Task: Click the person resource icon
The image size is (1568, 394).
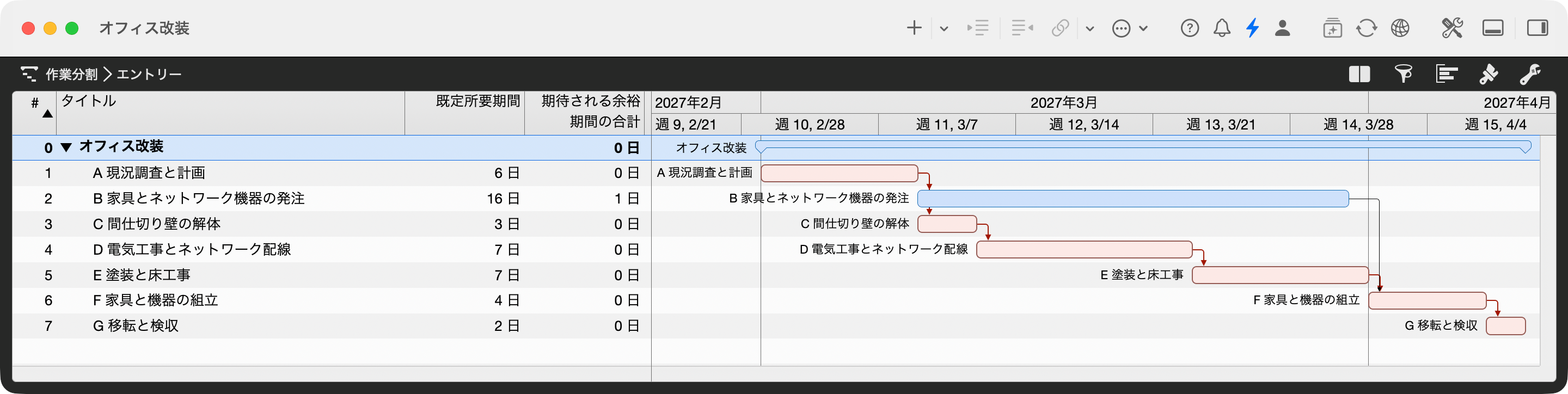Action: click(1283, 28)
